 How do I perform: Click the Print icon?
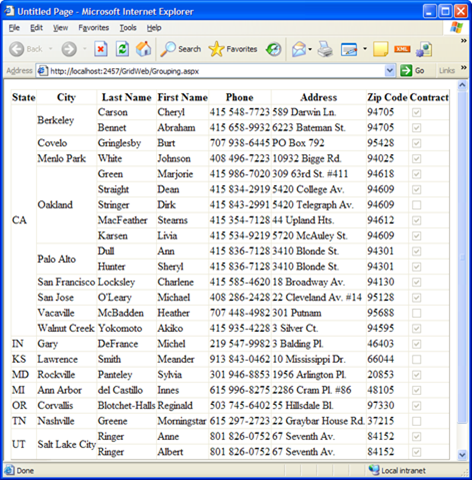pyautogui.click(x=325, y=49)
